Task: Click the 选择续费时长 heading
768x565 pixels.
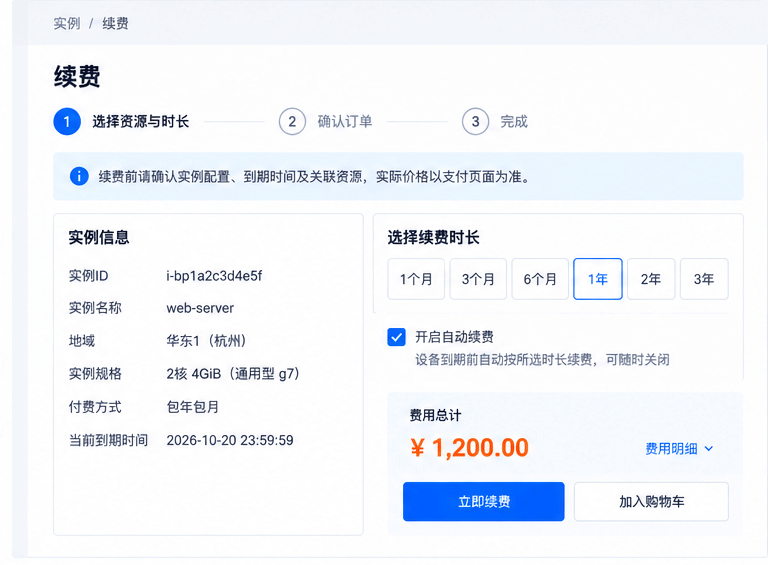Action: (433, 237)
